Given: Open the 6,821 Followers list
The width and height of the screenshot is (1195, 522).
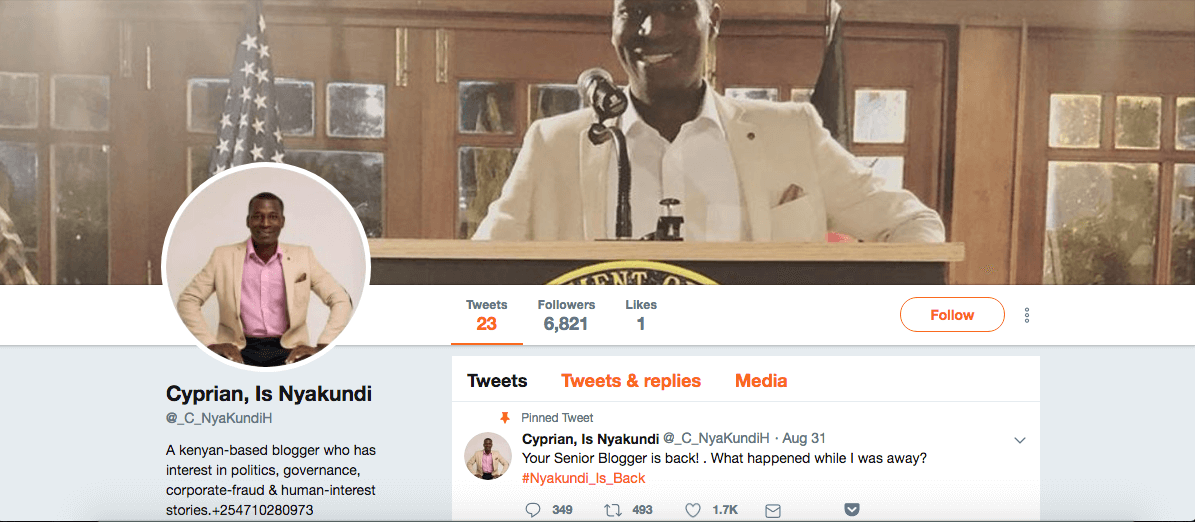Looking at the screenshot, I should click(566, 315).
